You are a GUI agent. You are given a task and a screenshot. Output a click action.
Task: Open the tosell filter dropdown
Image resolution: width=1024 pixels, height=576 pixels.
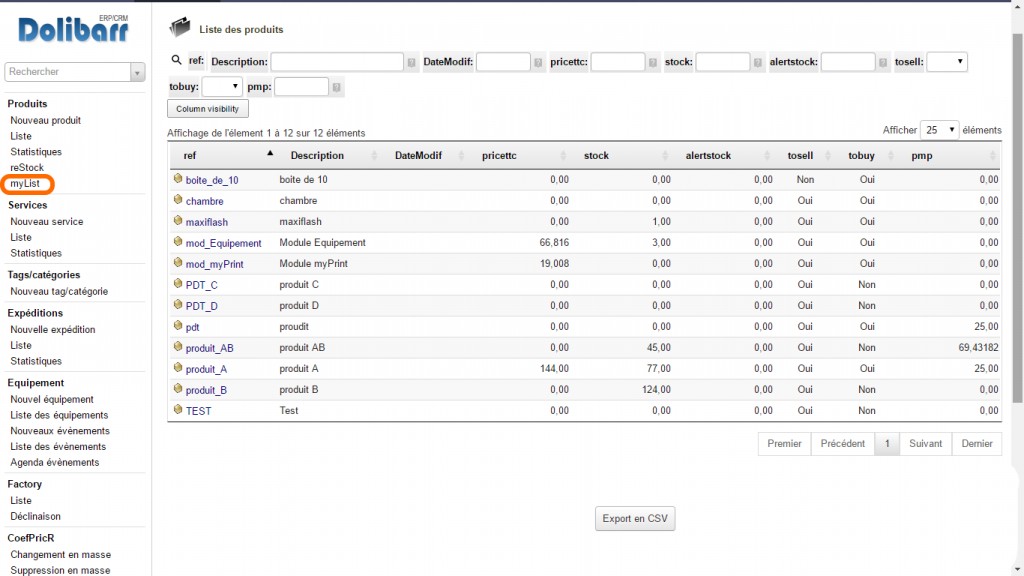946,62
